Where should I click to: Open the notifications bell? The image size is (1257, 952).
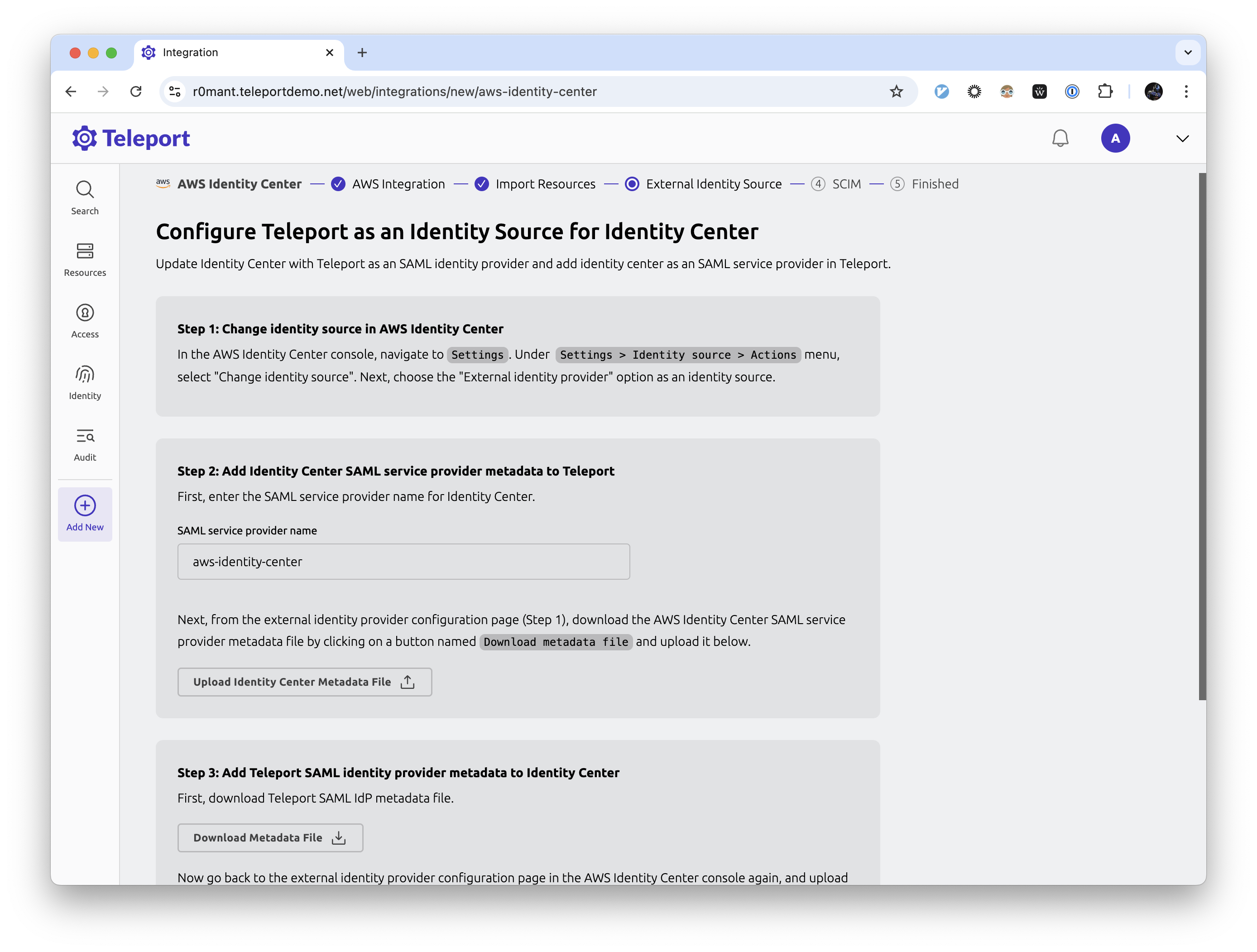[x=1060, y=138]
